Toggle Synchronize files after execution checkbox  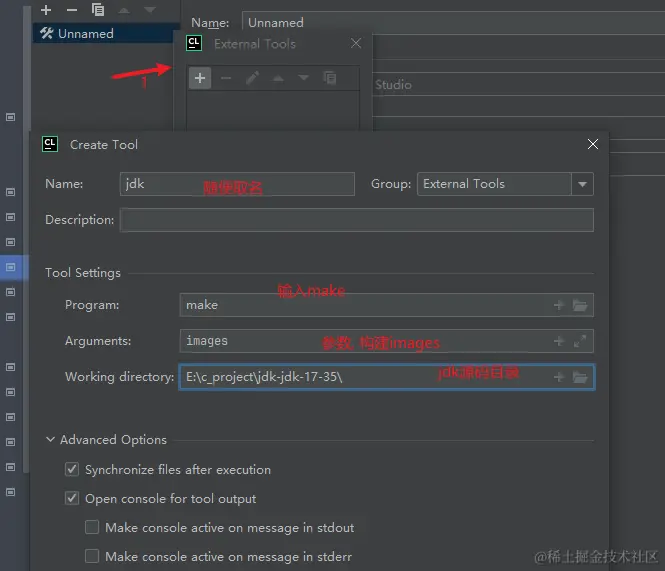click(x=72, y=469)
